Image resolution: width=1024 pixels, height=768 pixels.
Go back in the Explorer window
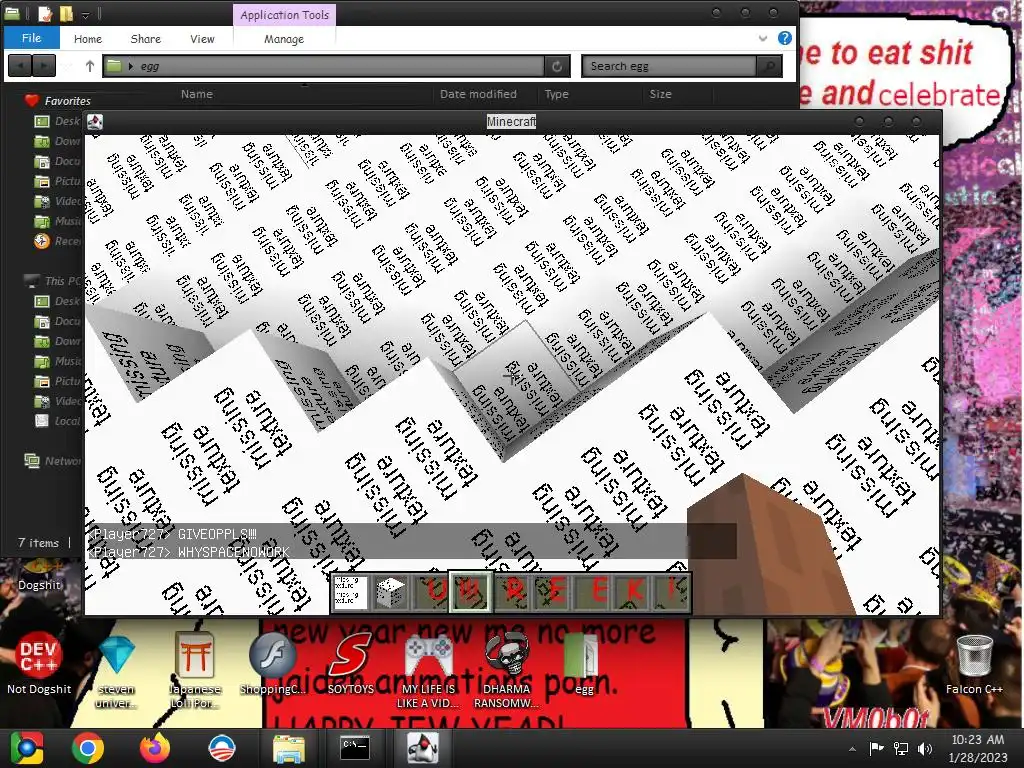click(x=20, y=65)
